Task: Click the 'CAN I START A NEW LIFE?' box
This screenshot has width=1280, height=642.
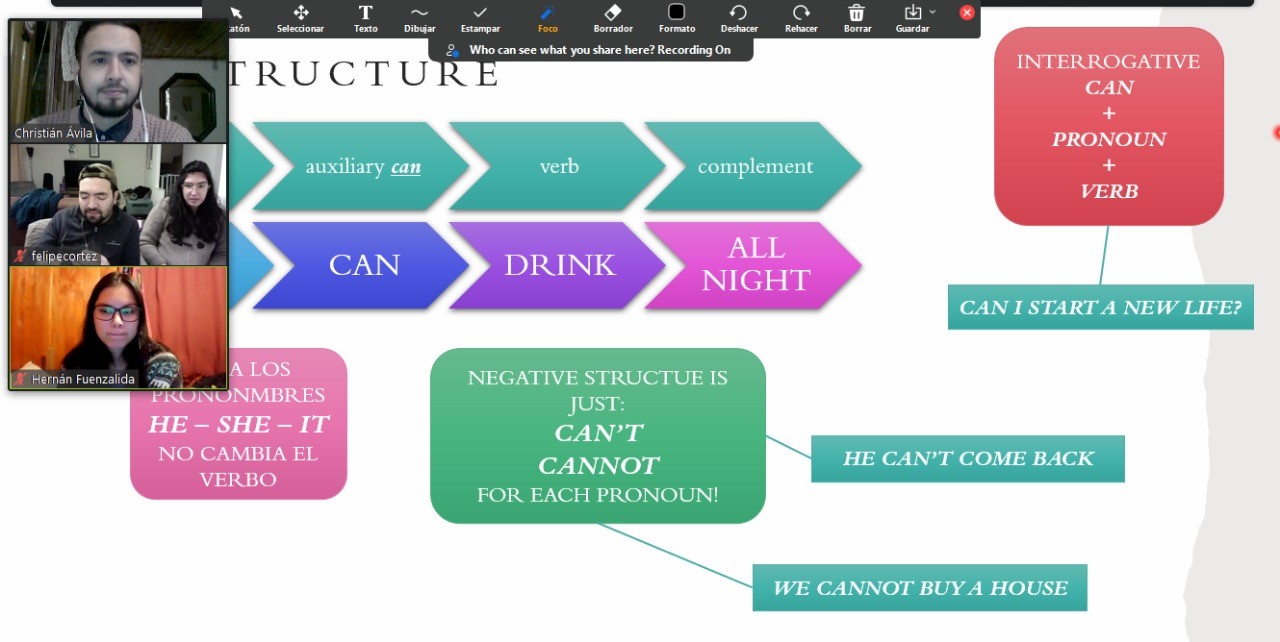Action: (x=1100, y=307)
